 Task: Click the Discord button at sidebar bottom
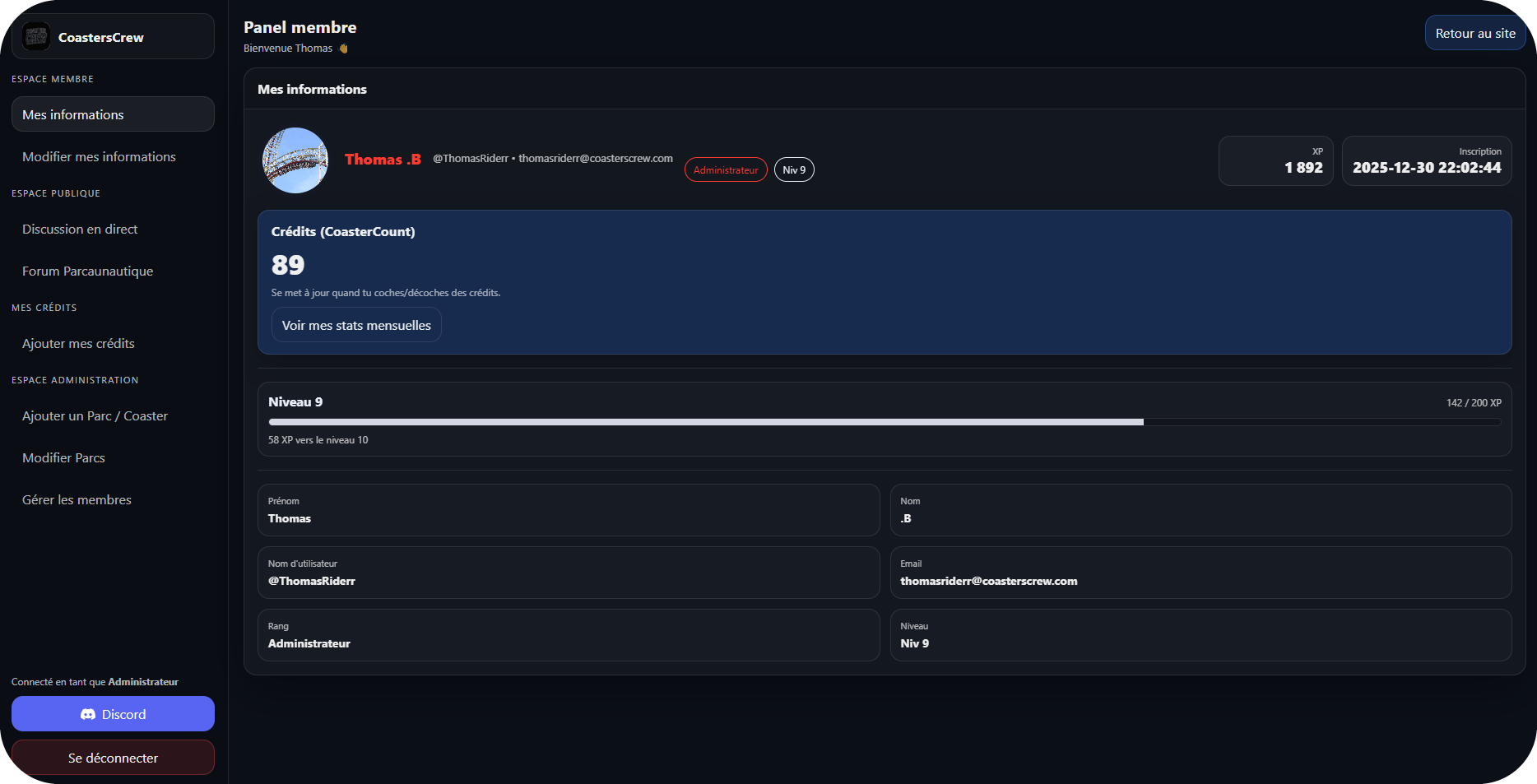pos(113,714)
